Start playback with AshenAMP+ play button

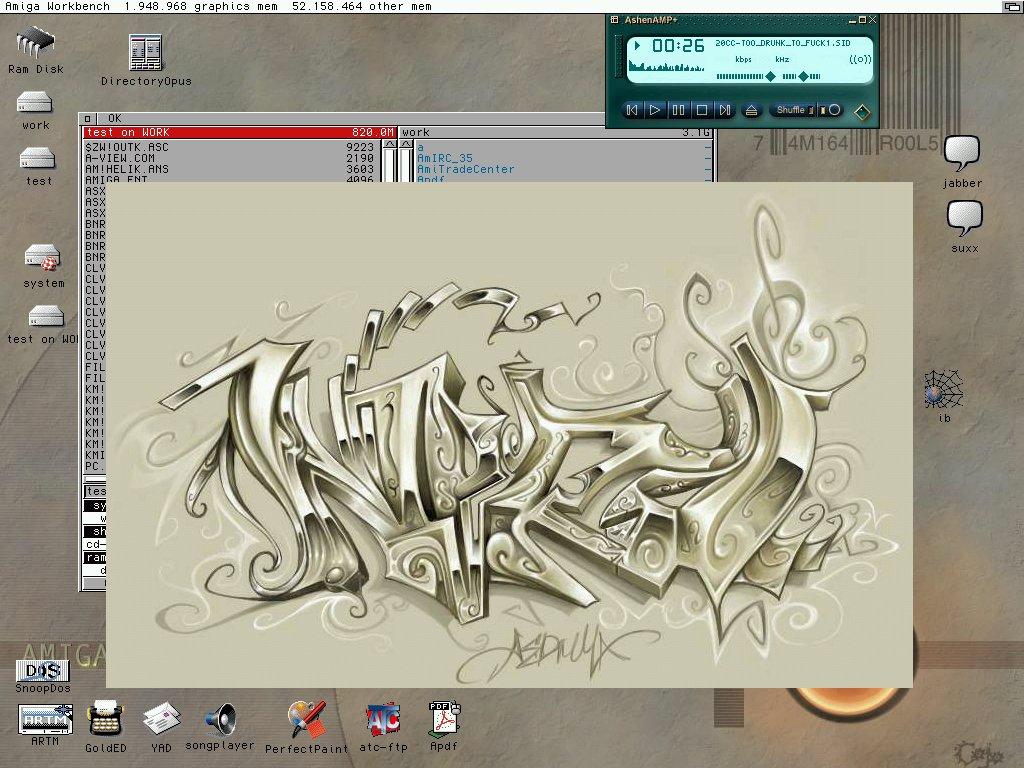tap(655, 110)
